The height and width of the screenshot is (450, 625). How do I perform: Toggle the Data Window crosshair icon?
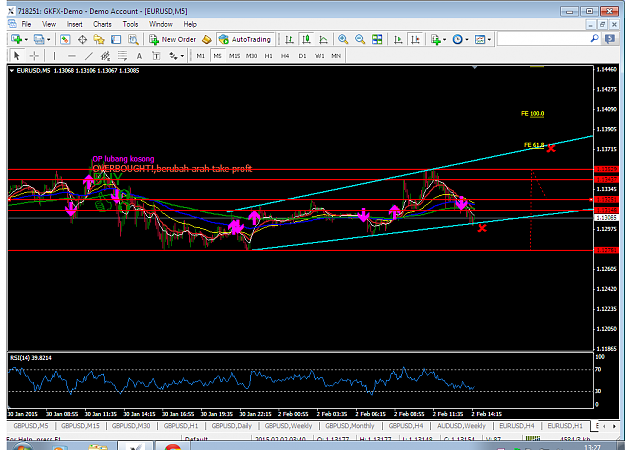(x=82, y=39)
